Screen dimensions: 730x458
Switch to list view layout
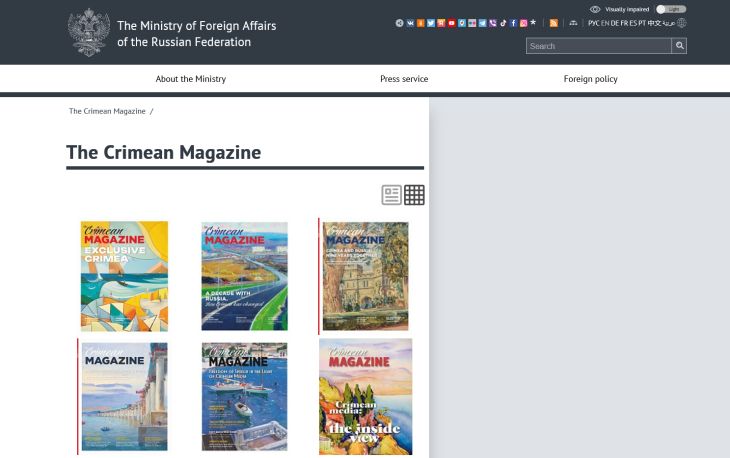pos(391,195)
